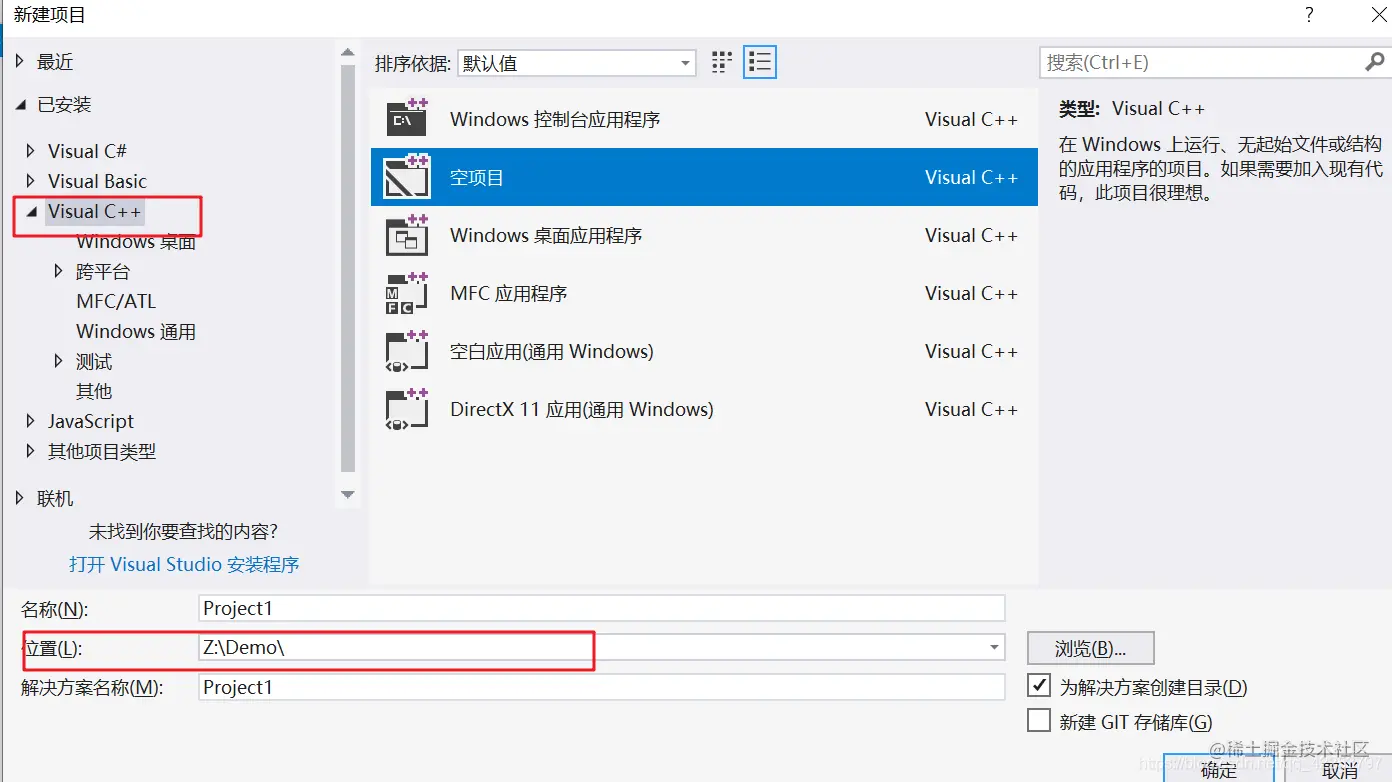Viewport: 1392px width, 782px height.
Task: Open the sort by dropdown
Action: 577,63
